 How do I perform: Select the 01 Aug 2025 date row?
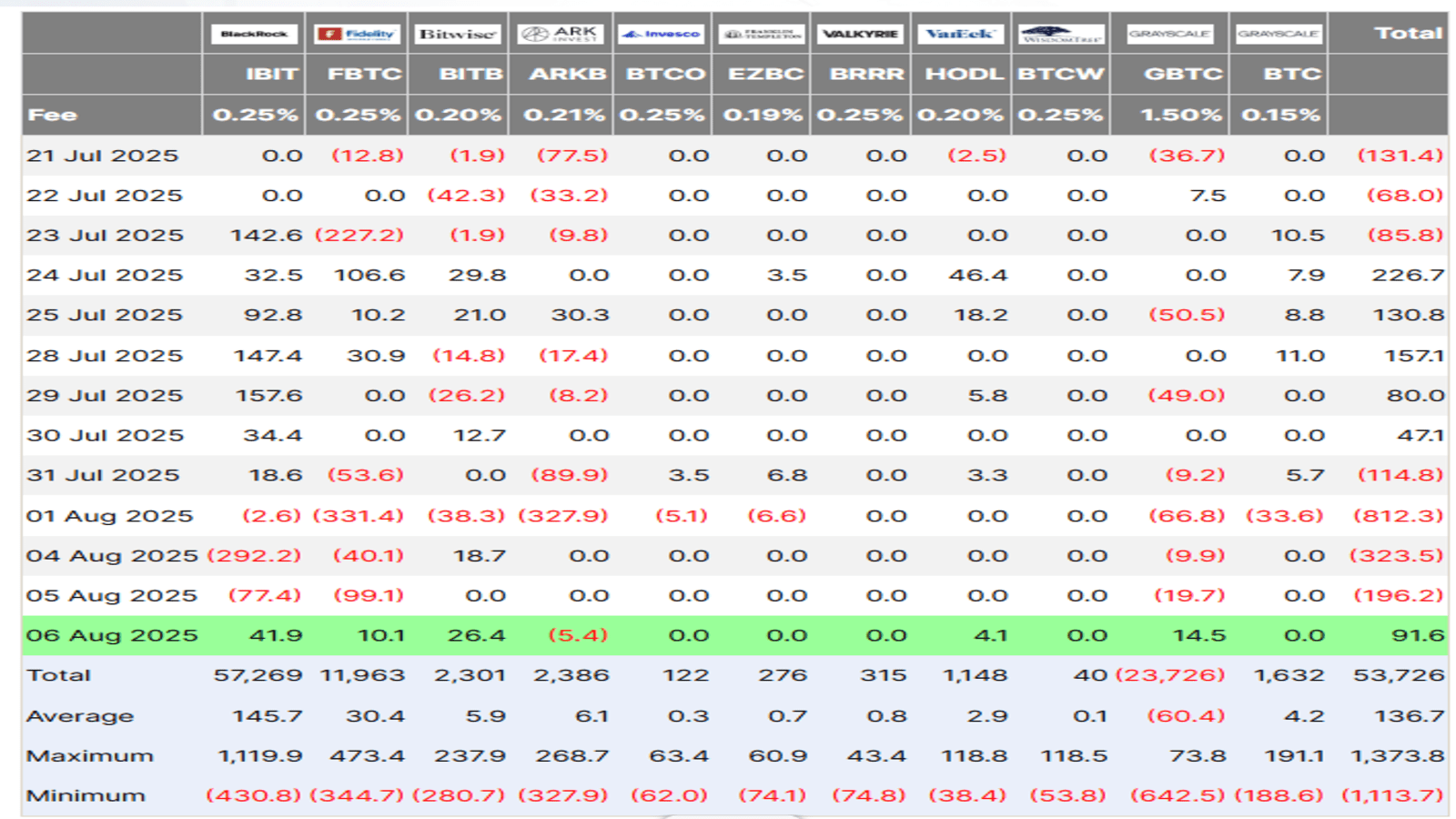coord(110,516)
